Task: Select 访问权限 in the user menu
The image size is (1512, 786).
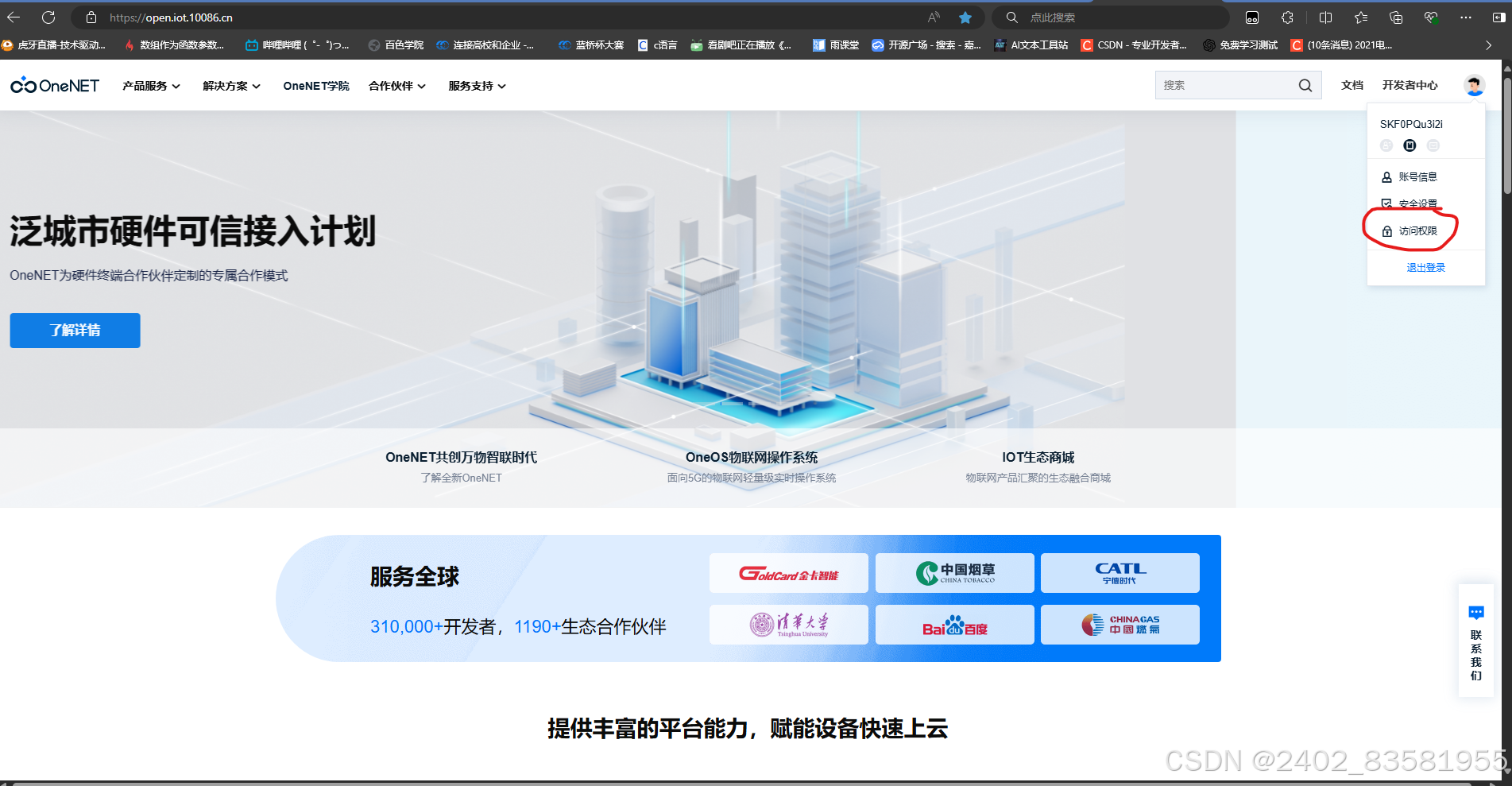Action: click(x=1418, y=230)
